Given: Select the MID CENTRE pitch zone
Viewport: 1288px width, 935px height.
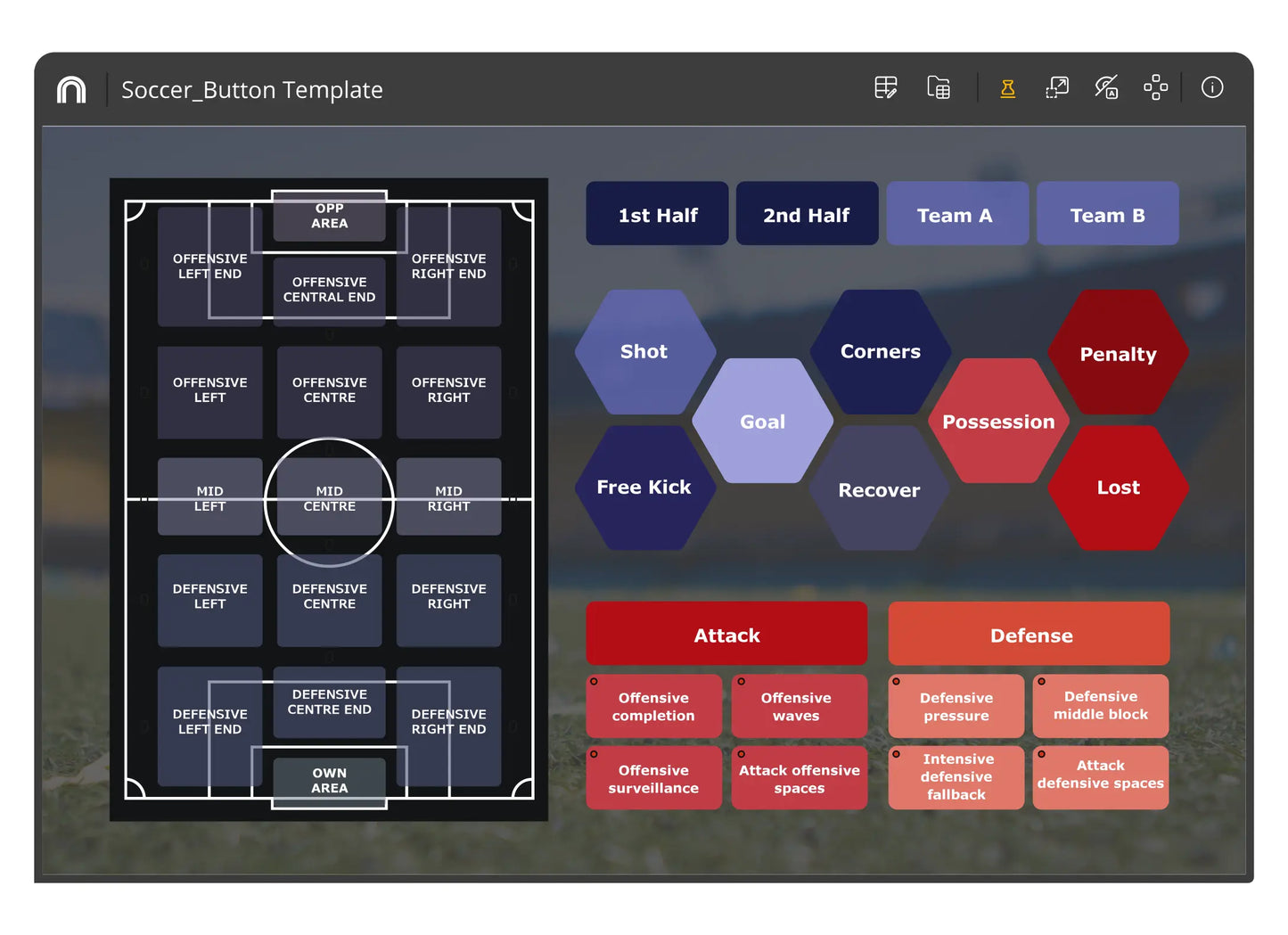Looking at the screenshot, I should coord(329,499).
